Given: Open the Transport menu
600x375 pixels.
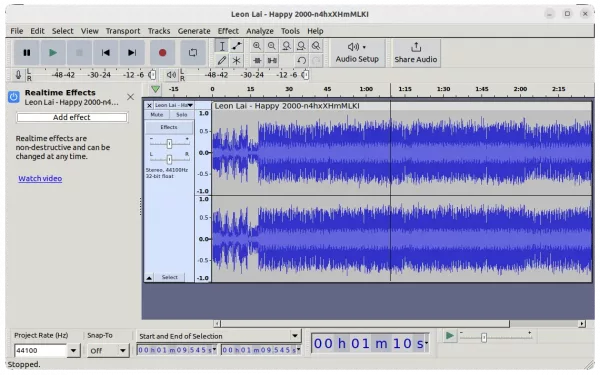Looking at the screenshot, I should click(x=123, y=31).
